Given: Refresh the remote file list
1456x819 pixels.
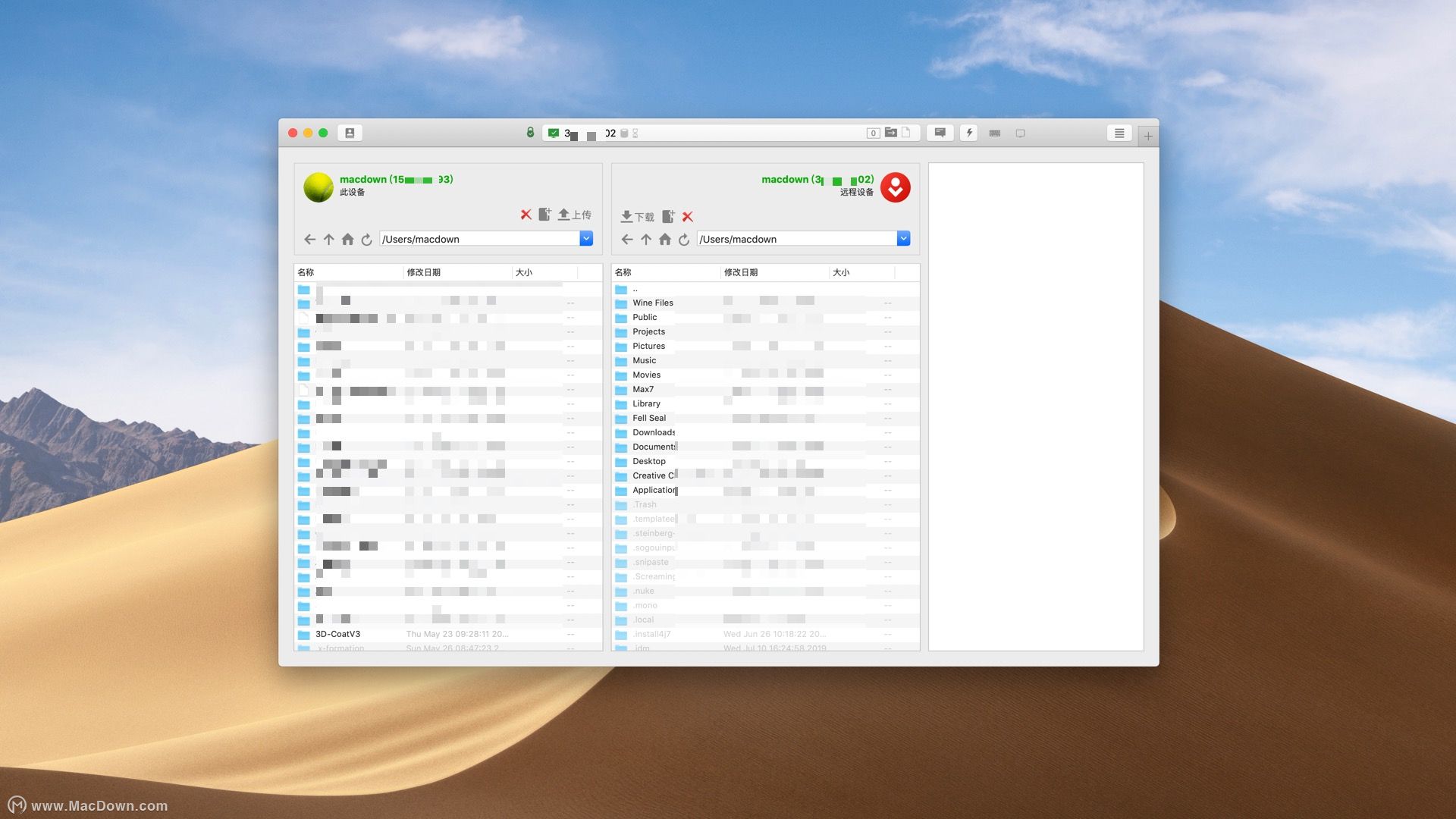Looking at the screenshot, I should [x=683, y=239].
